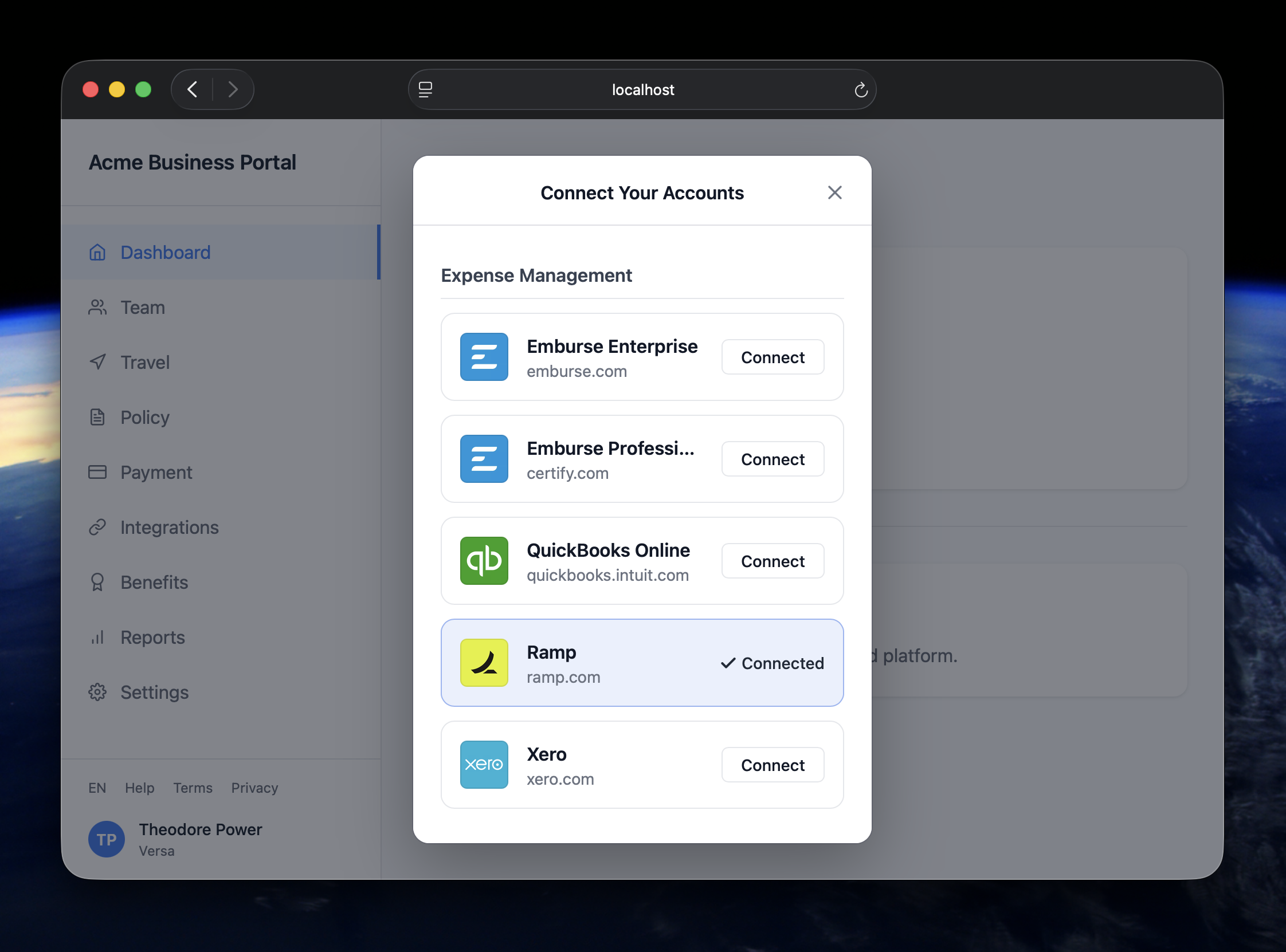Open Reports in the sidebar

coord(152,638)
